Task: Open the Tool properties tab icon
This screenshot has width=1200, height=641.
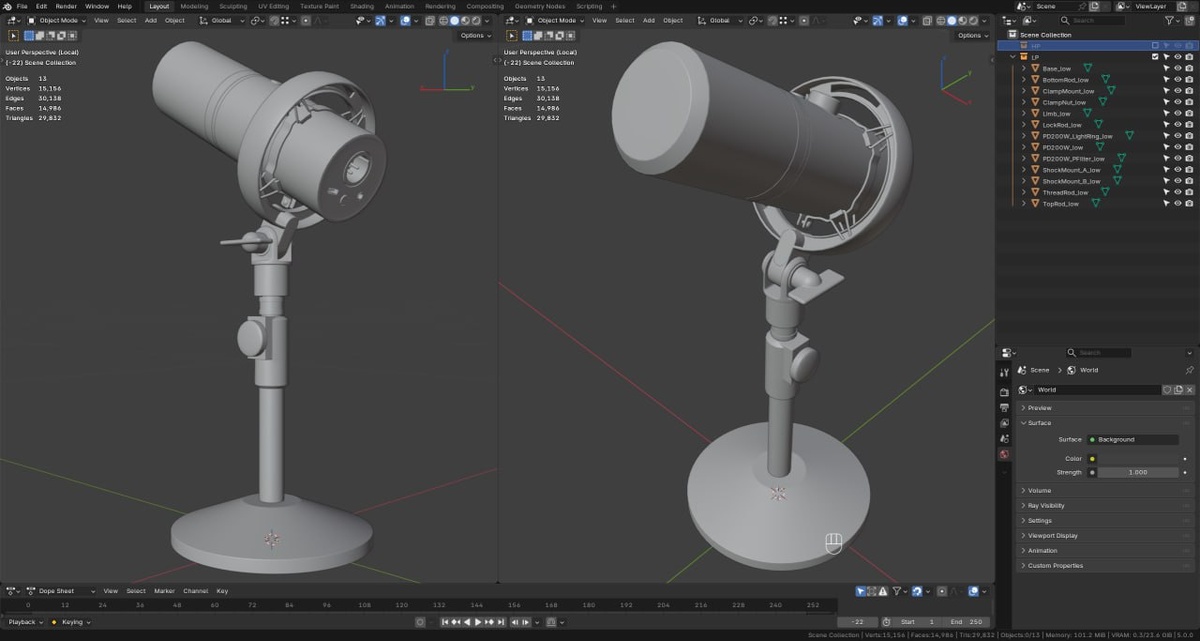Action: tap(1004, 375)
